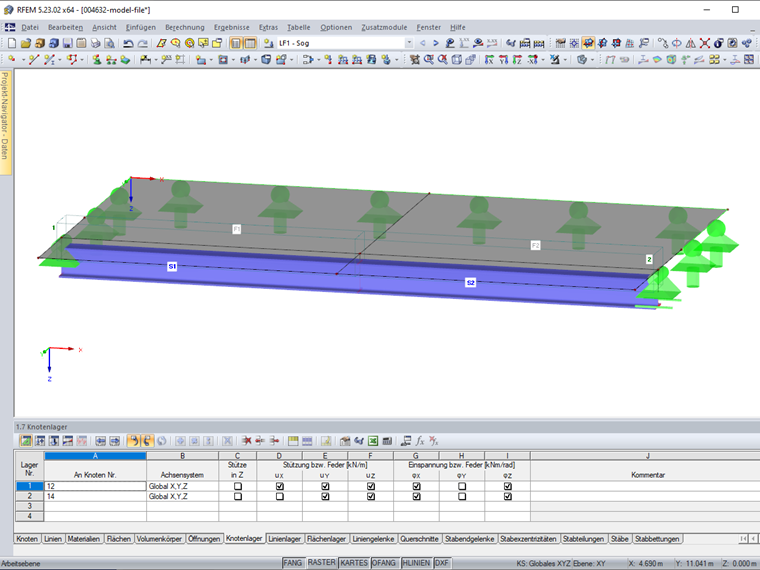The height and width of the screenshot is (570, 760).
Task: Enable φY for support 2
Action: [x=462, y=496]
